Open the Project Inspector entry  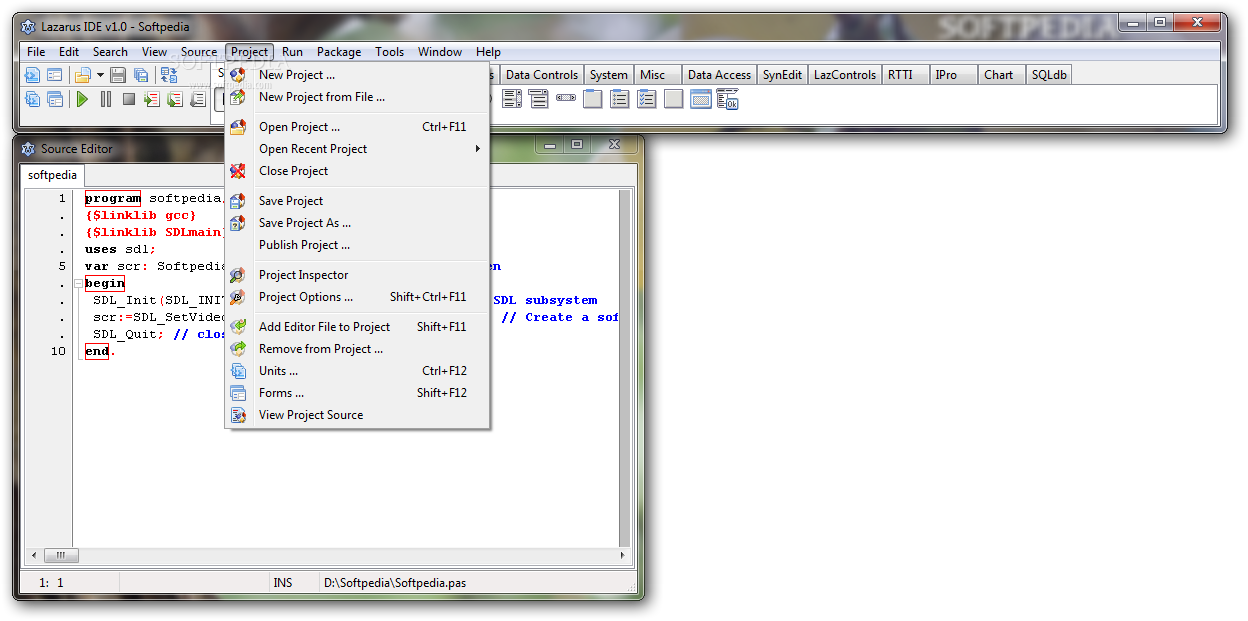[358, 275]
